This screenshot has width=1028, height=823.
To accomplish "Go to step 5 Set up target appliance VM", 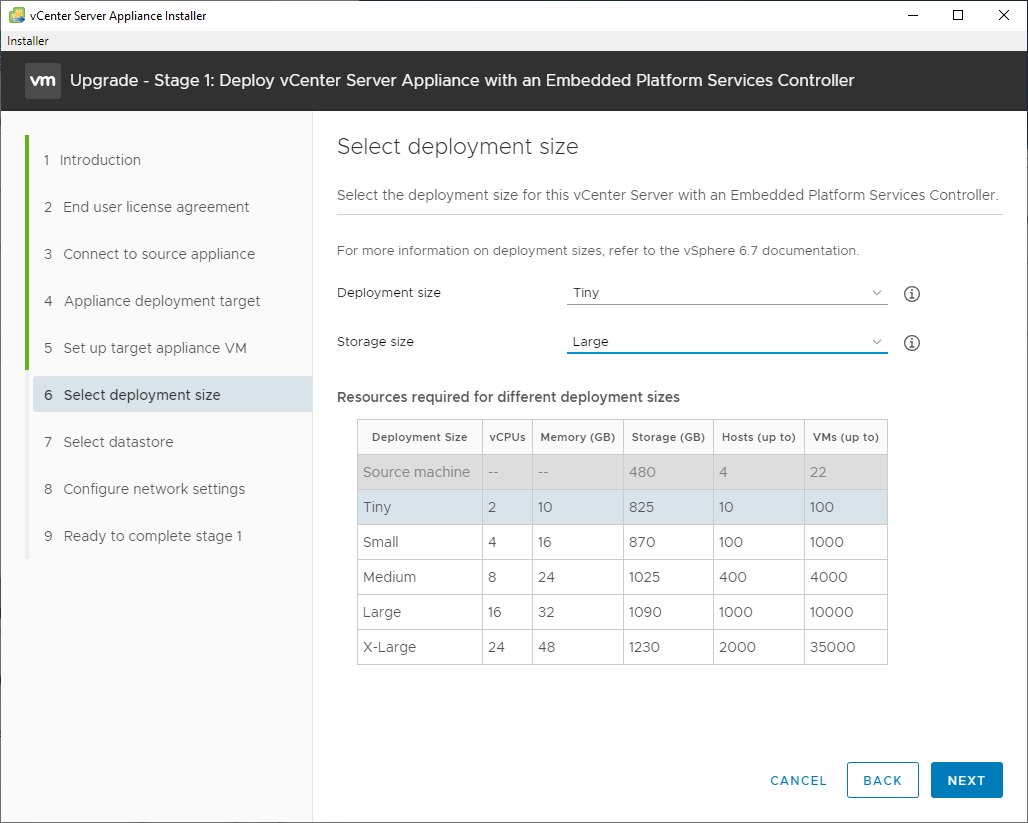I will [145, 348].
